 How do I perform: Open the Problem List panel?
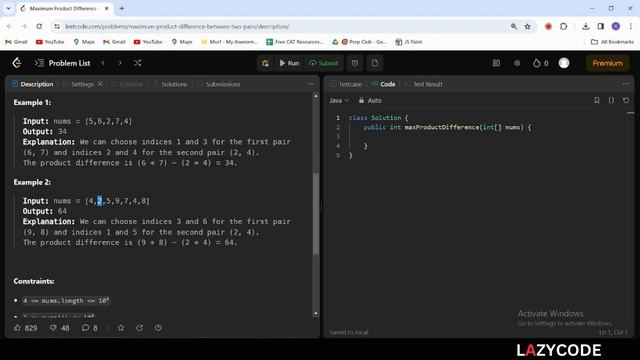(62, 63)
